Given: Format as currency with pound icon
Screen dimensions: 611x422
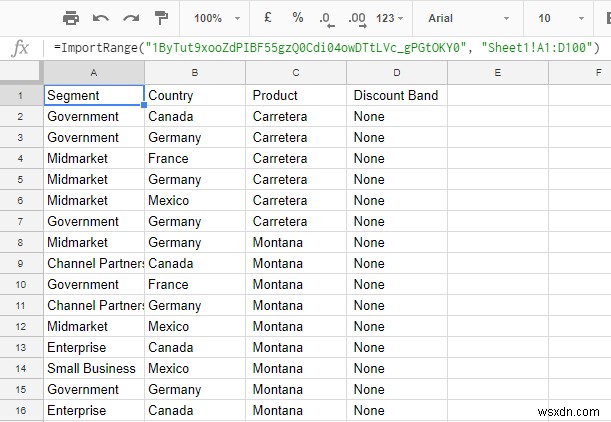Looking at the screenshot, I should 267,18.
